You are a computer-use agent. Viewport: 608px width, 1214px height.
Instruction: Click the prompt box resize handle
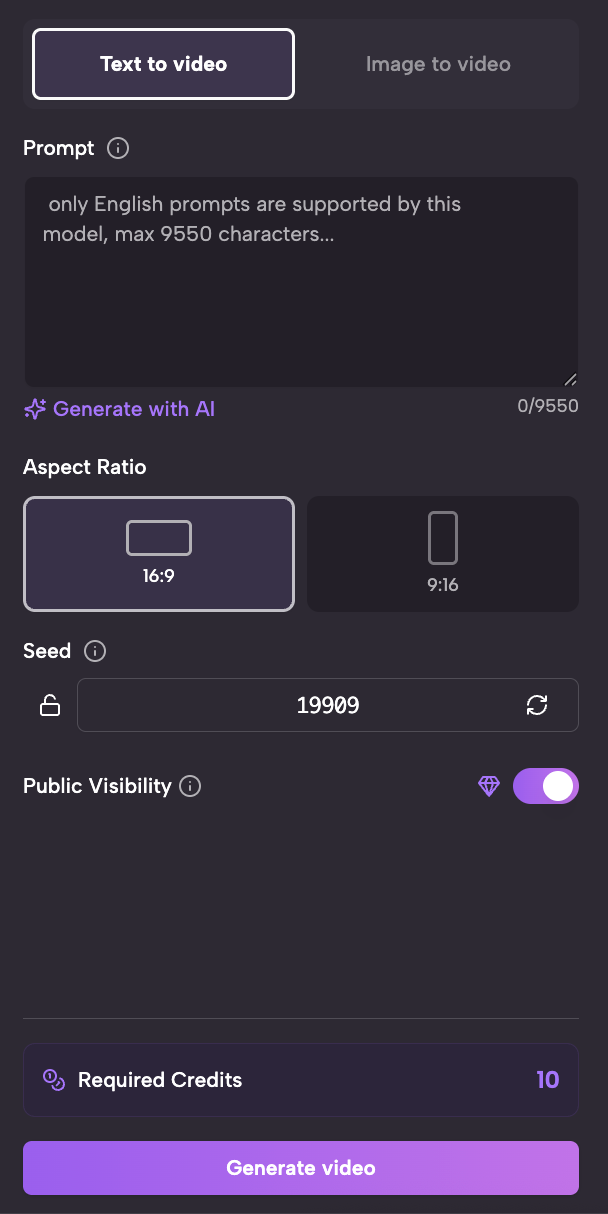pyautogui.click(x=570, y=379)
